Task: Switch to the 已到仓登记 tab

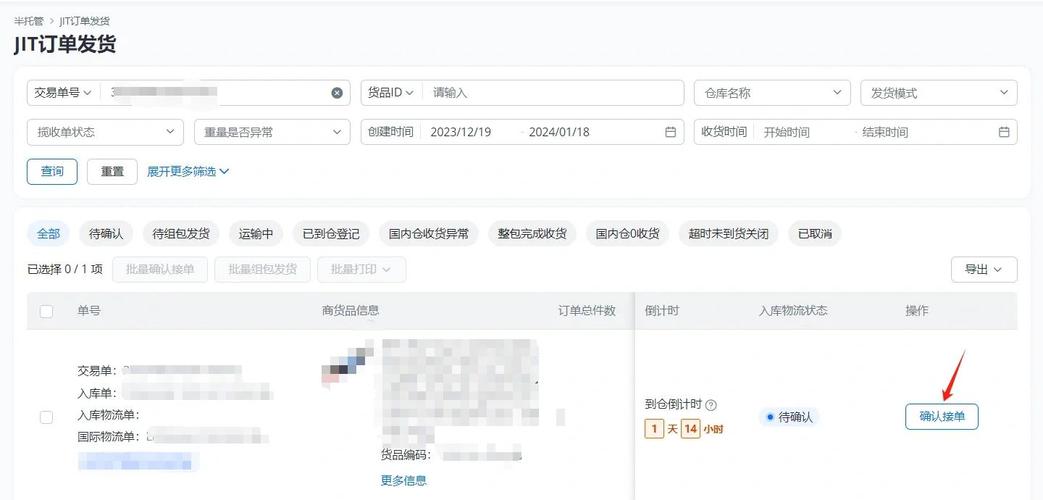Action: (x=331, y=234)
